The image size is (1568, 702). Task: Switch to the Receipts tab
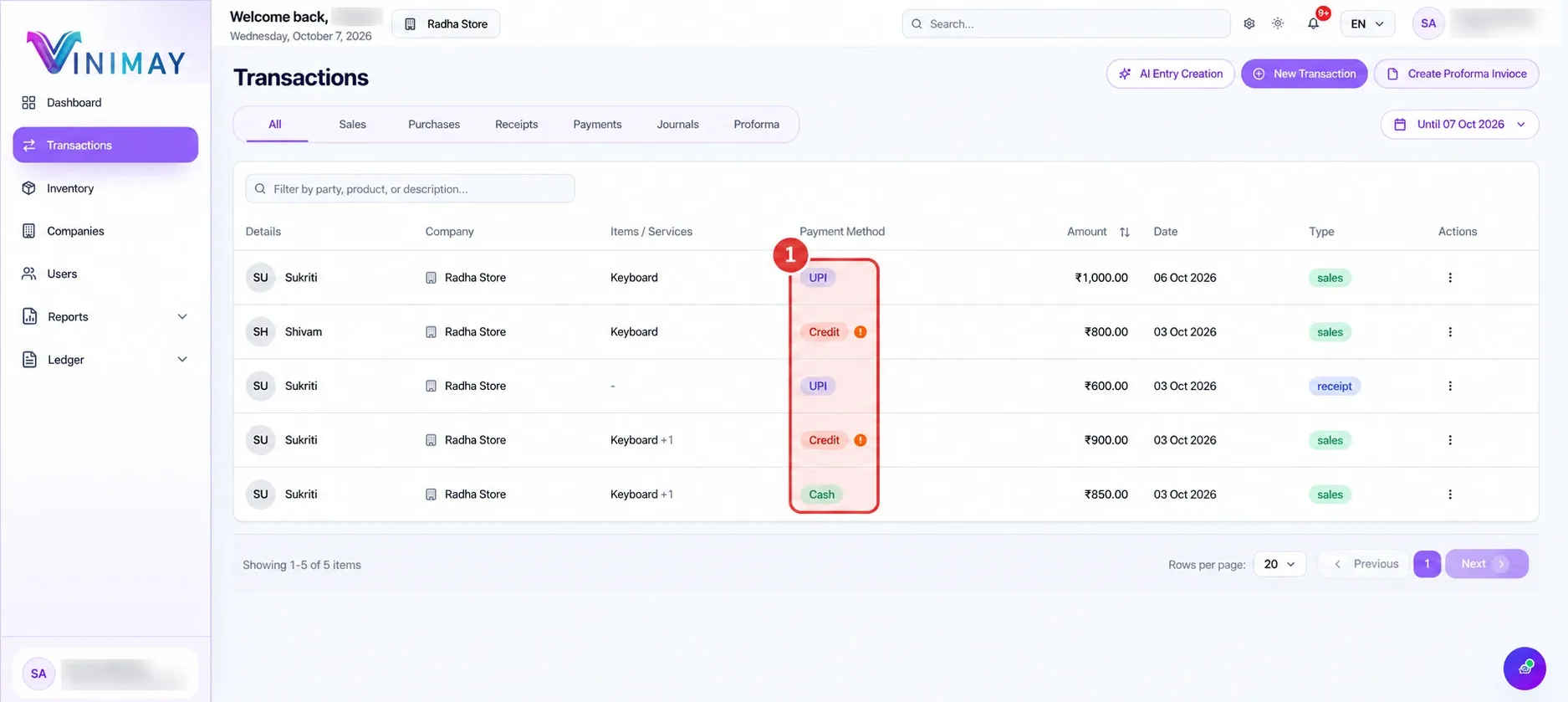[x=516, y=124]
